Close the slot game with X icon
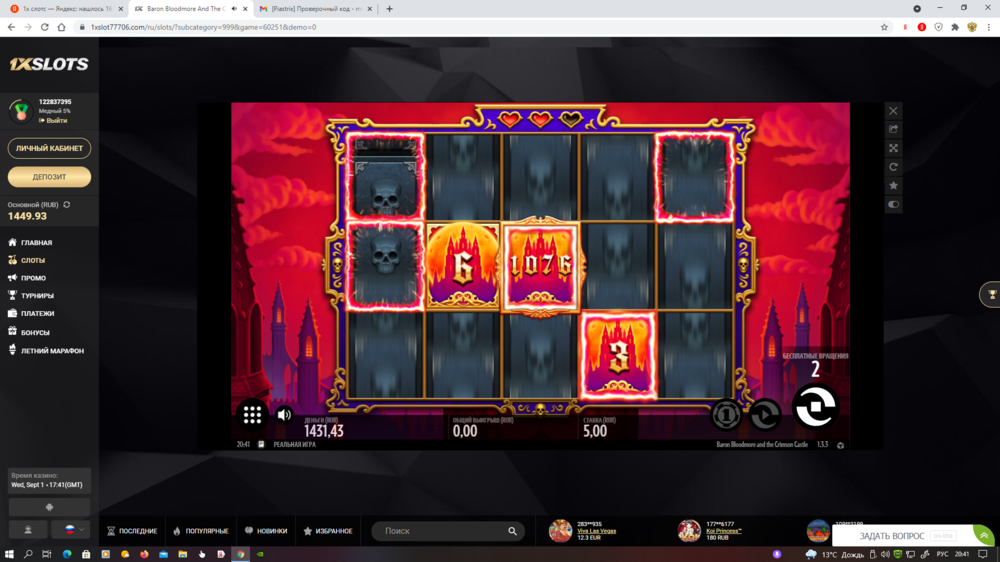 point(893,111)
